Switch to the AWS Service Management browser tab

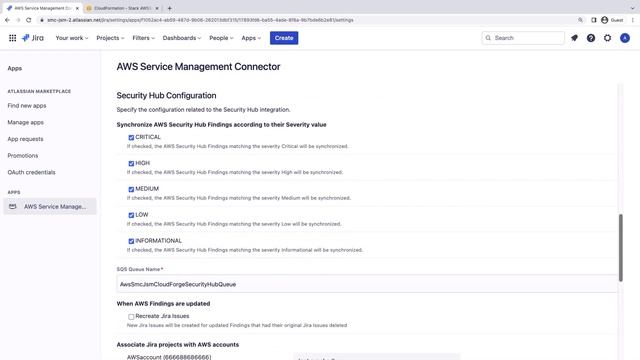point(42,8)
